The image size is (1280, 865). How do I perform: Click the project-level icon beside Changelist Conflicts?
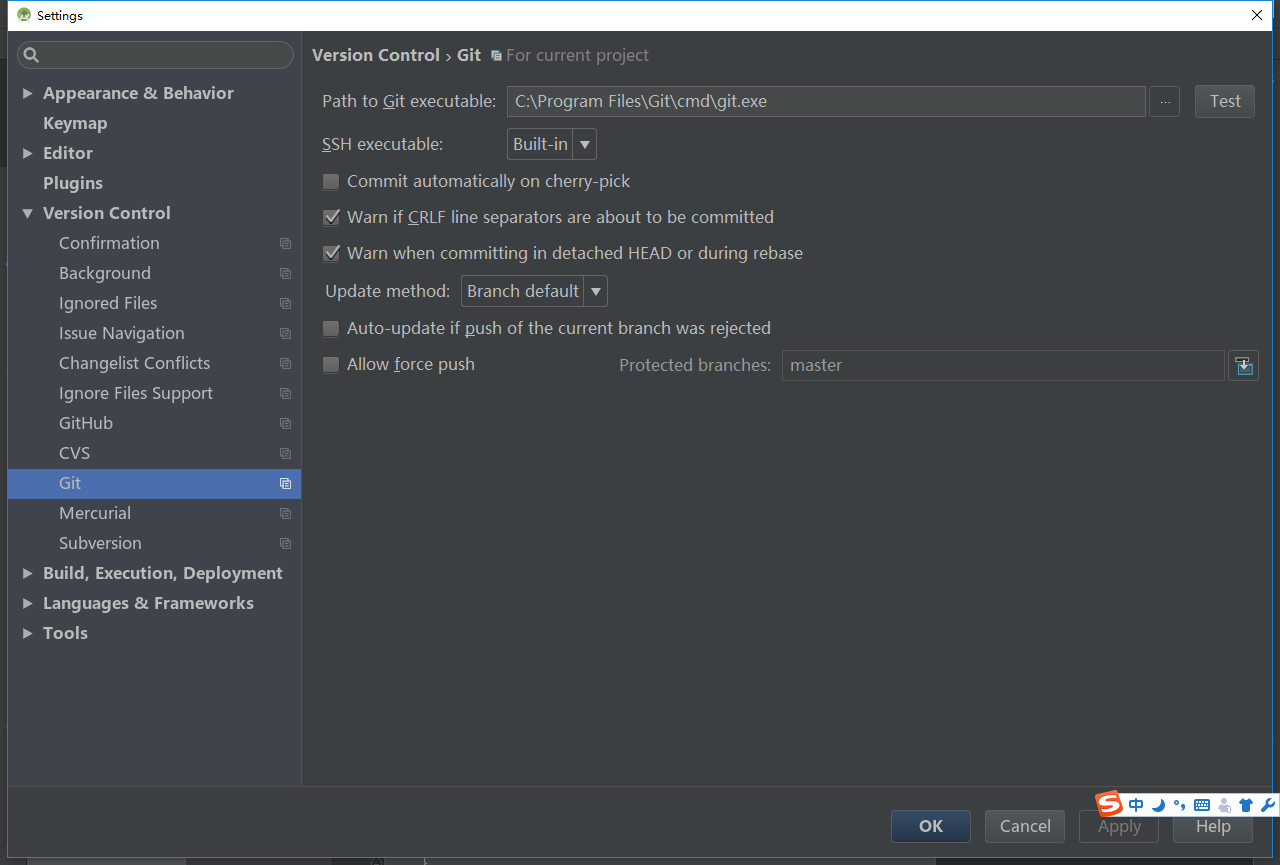click(285, 363)
